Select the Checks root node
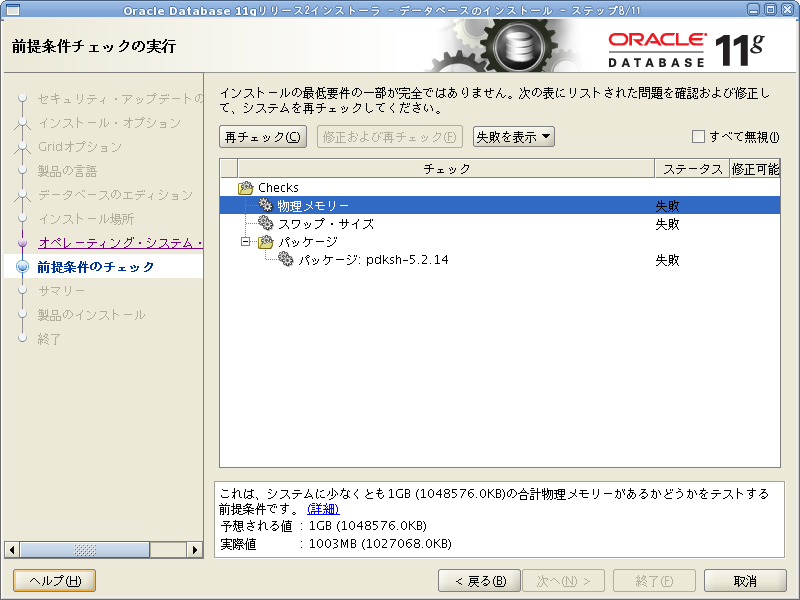Image resolution: width=800 pixels, height=600 pixels. (278, 188)
